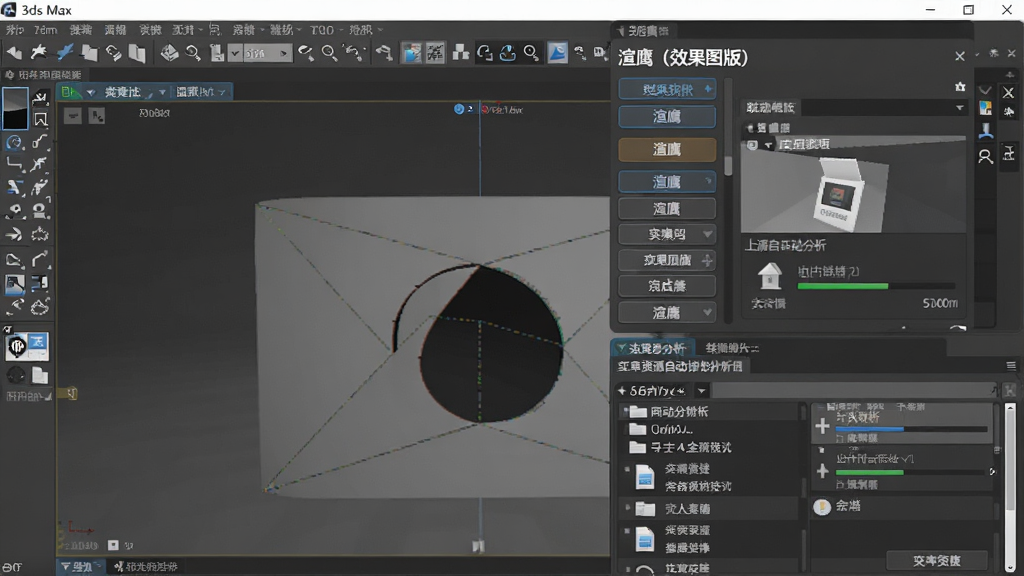Click the small yellow icon at viewport left edge
Viewport: 1024px width, 576px height.
[71, 393]
